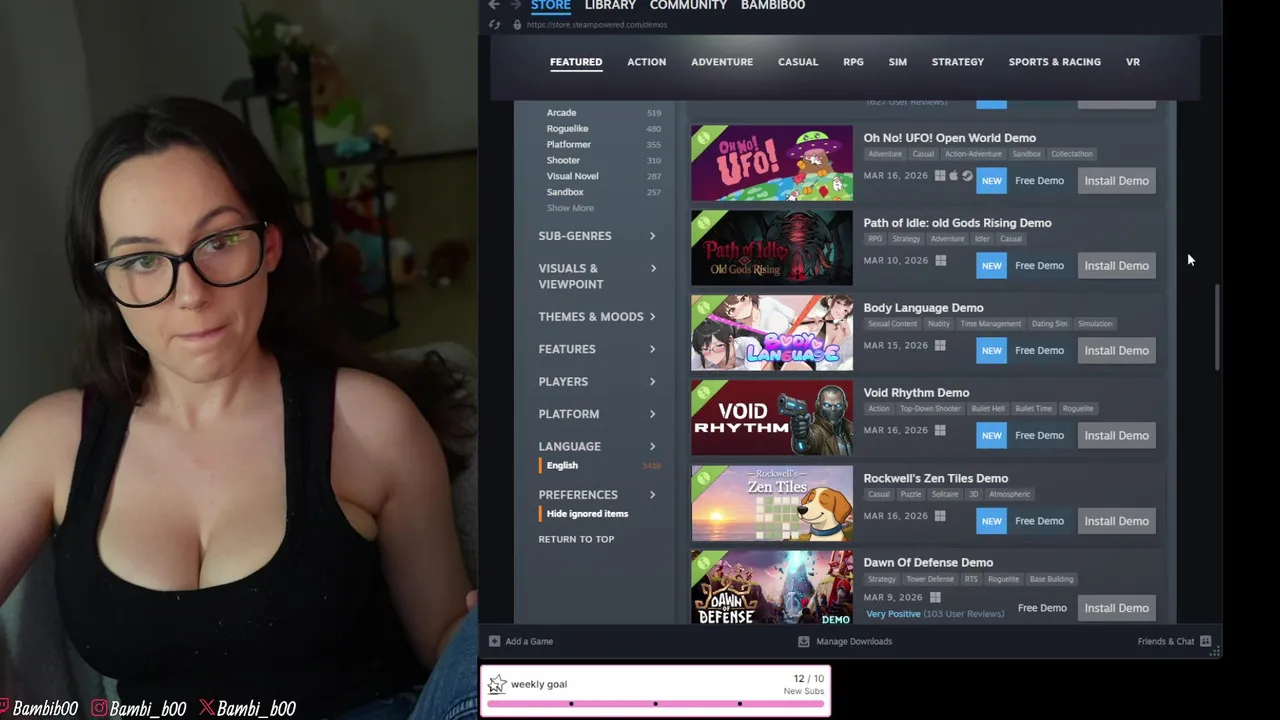Screen dimensions: 1280x720
Task: Install the Dawn Of Defense demo
Action: click(1116, 608)
